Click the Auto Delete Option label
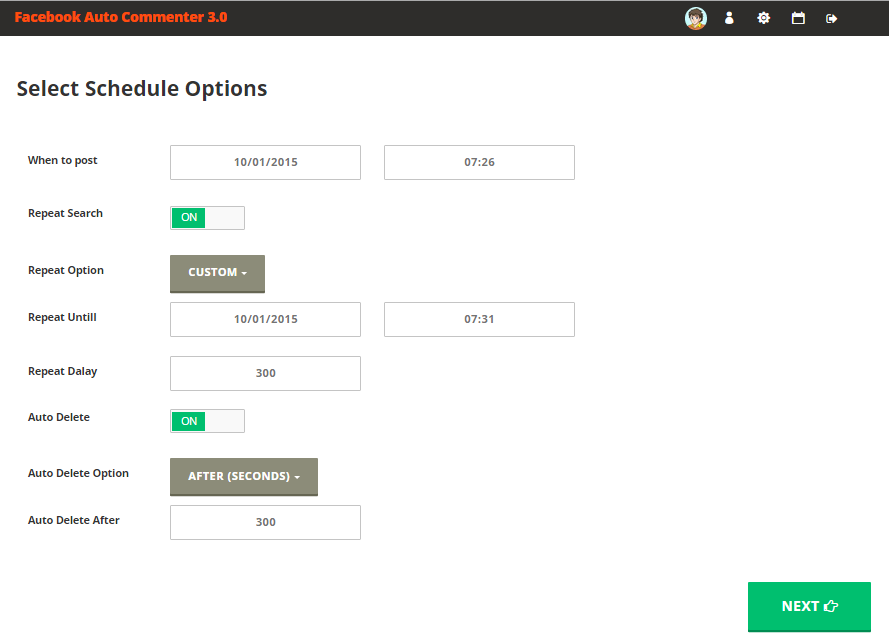The width and height of the screenshot is (889, 639). 78,473
